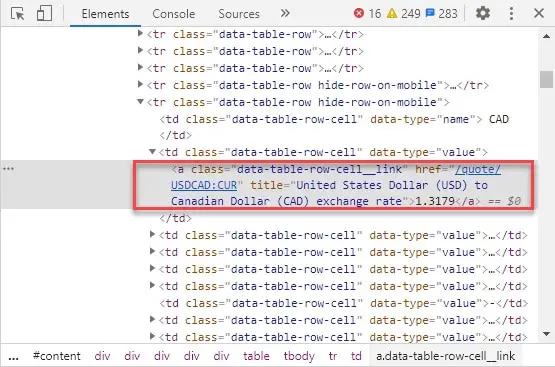Toggle the device toolbar icon
555x367 pixels.
pos(44,13)
